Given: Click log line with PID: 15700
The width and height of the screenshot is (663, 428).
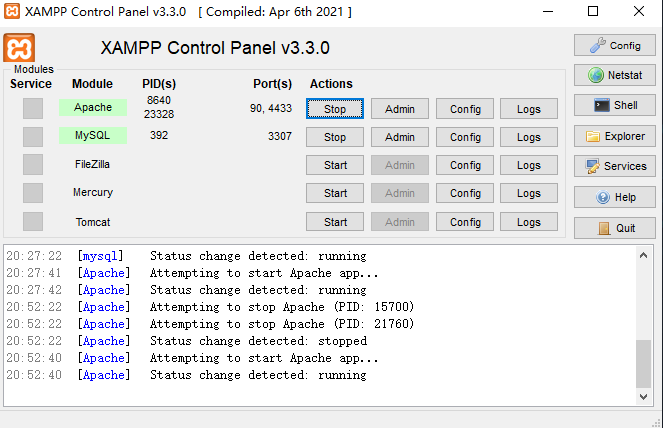Looking at the screenshot, I should 210,307.
